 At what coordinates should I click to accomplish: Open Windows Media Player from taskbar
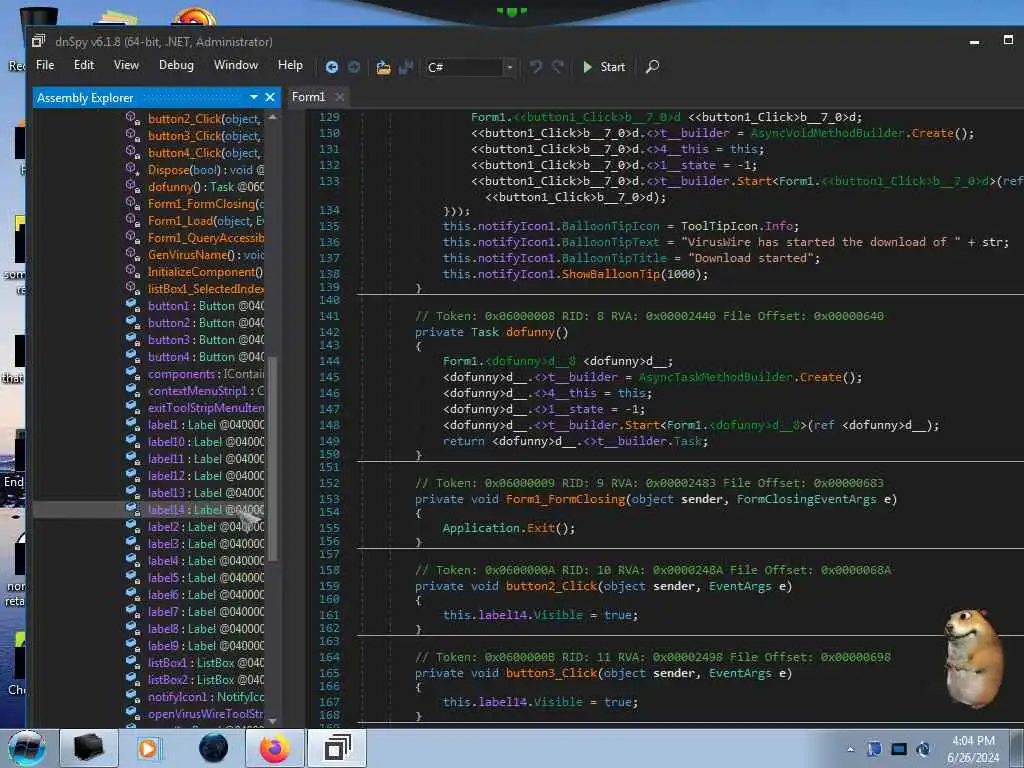pyautogui.click(x=148, y=747)
